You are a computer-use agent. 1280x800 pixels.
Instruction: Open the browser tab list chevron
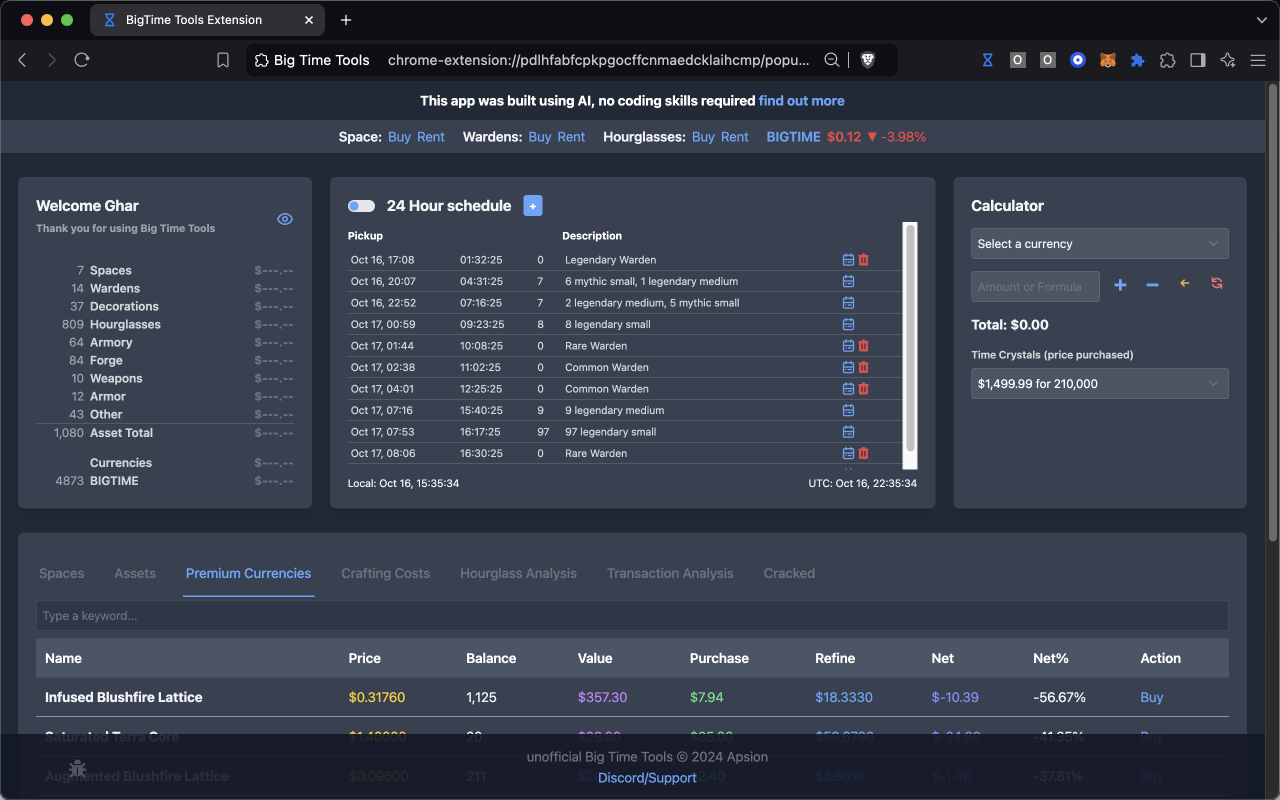pyautogui.click(x=1261, y=20)
